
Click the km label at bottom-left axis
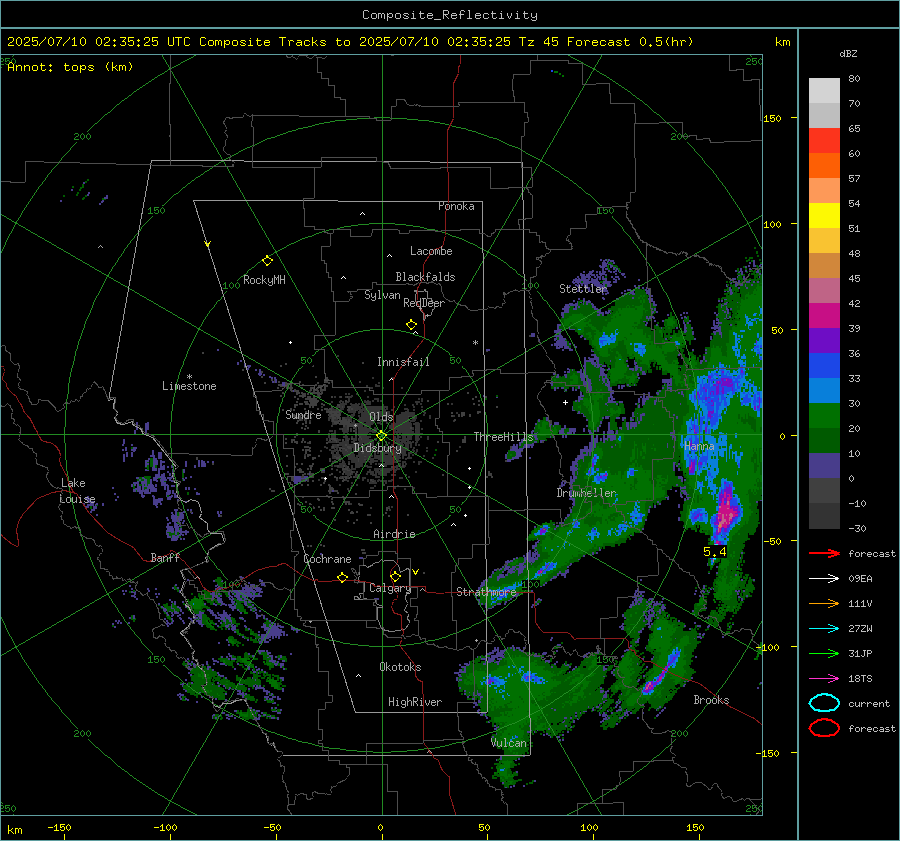(14, 830)
